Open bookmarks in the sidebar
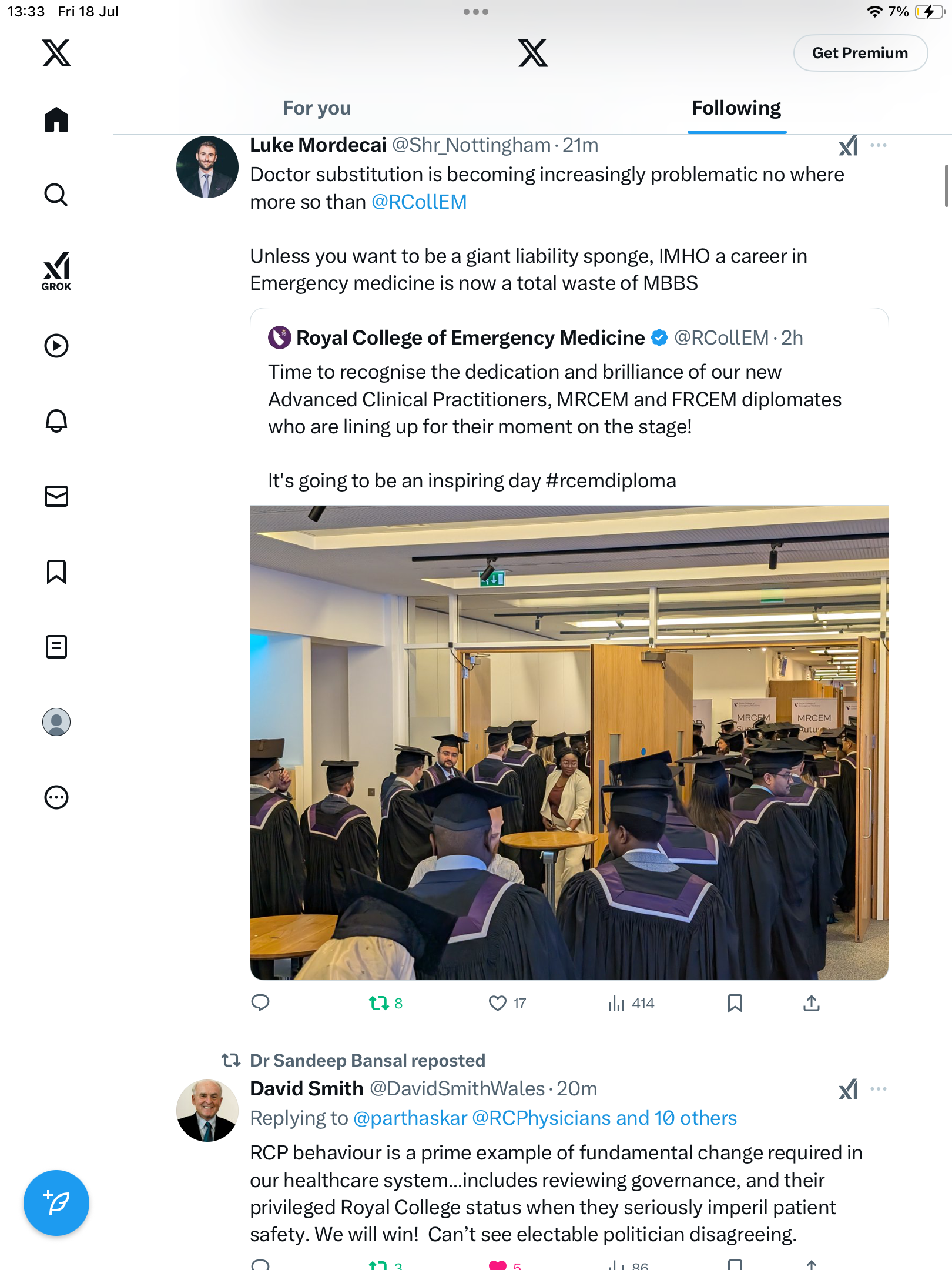 coord(56,571)
